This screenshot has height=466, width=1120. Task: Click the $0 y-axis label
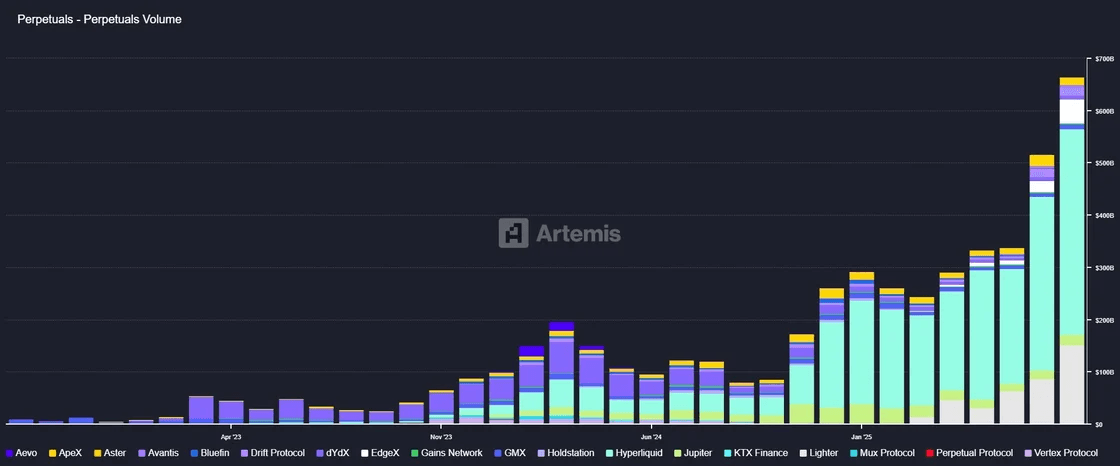pos(1099,425)
